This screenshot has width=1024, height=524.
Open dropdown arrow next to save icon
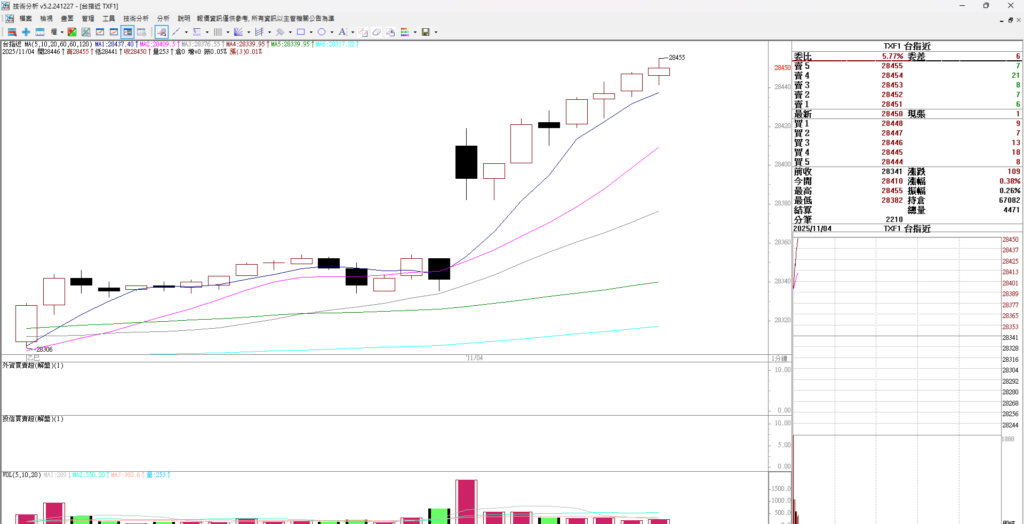tap(436, 32)
